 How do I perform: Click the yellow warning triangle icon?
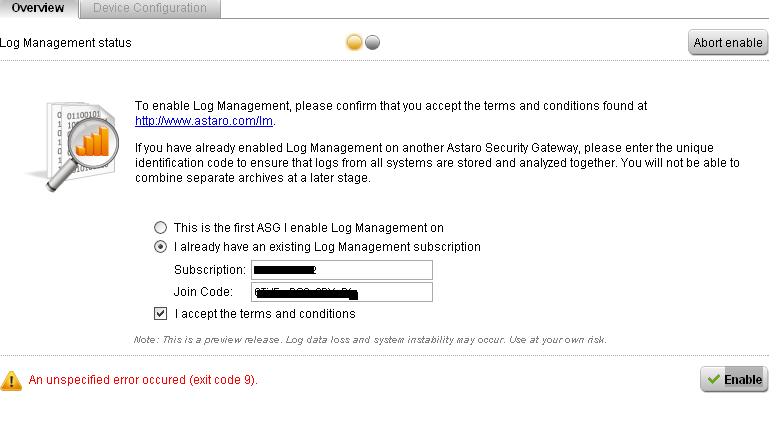(x=11, y=380)
